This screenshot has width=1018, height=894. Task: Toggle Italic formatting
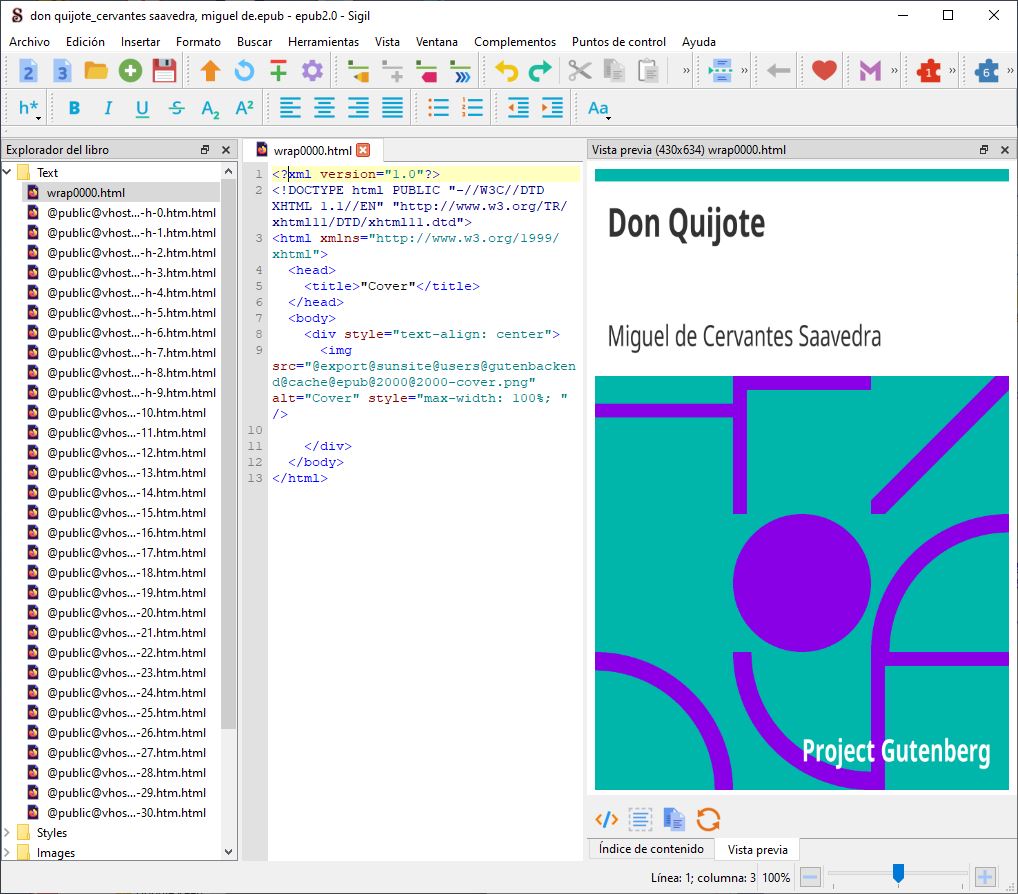(108, 108)
